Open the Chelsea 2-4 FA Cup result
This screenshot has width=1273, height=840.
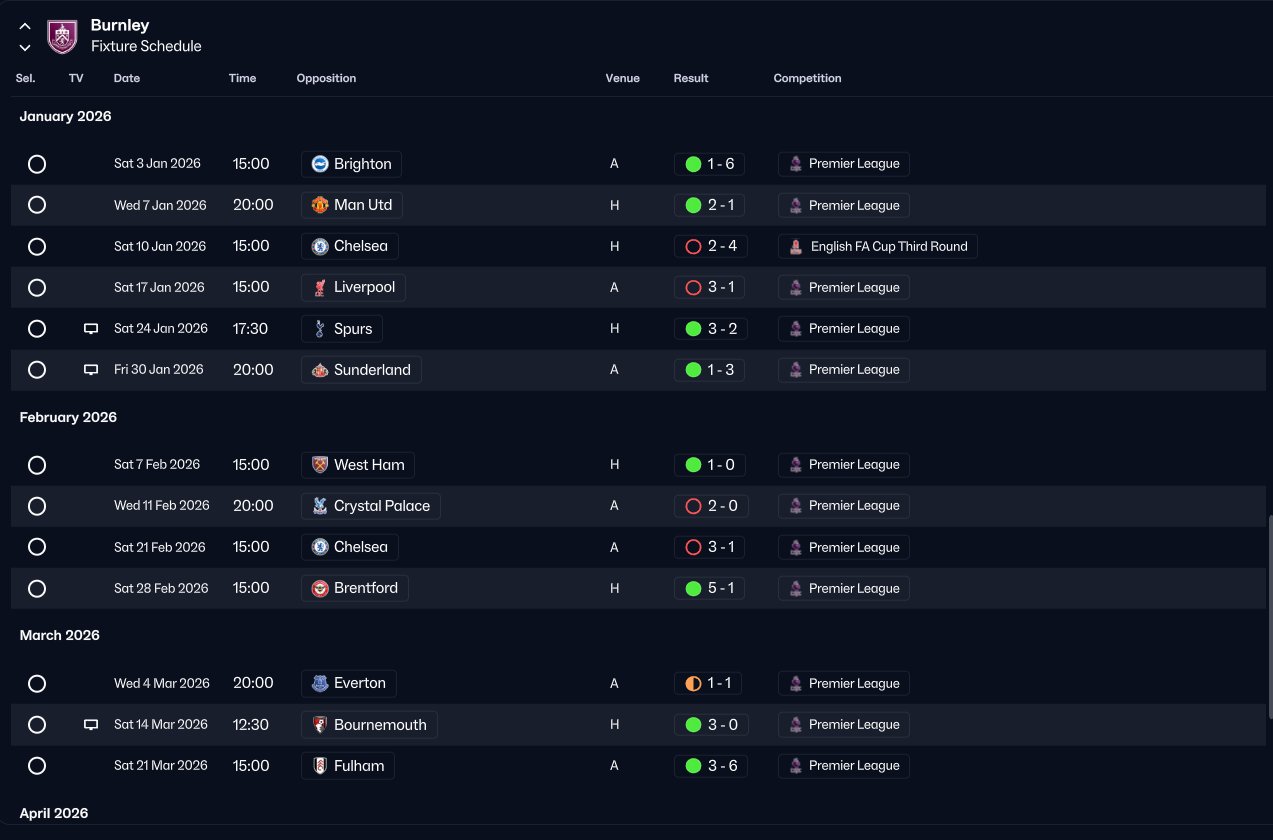tap(710, 246)
